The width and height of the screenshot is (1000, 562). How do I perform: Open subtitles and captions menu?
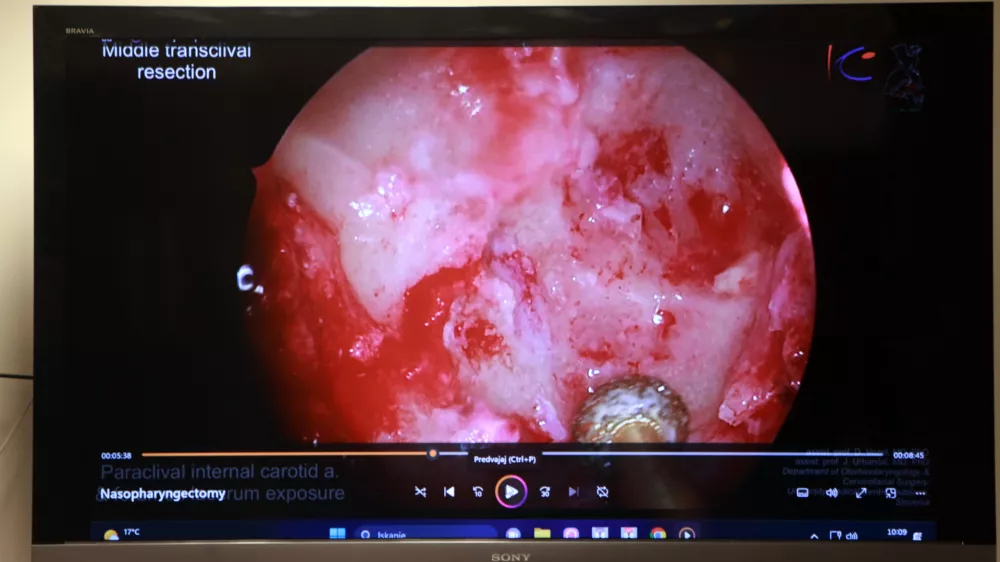tap(802, 493)
